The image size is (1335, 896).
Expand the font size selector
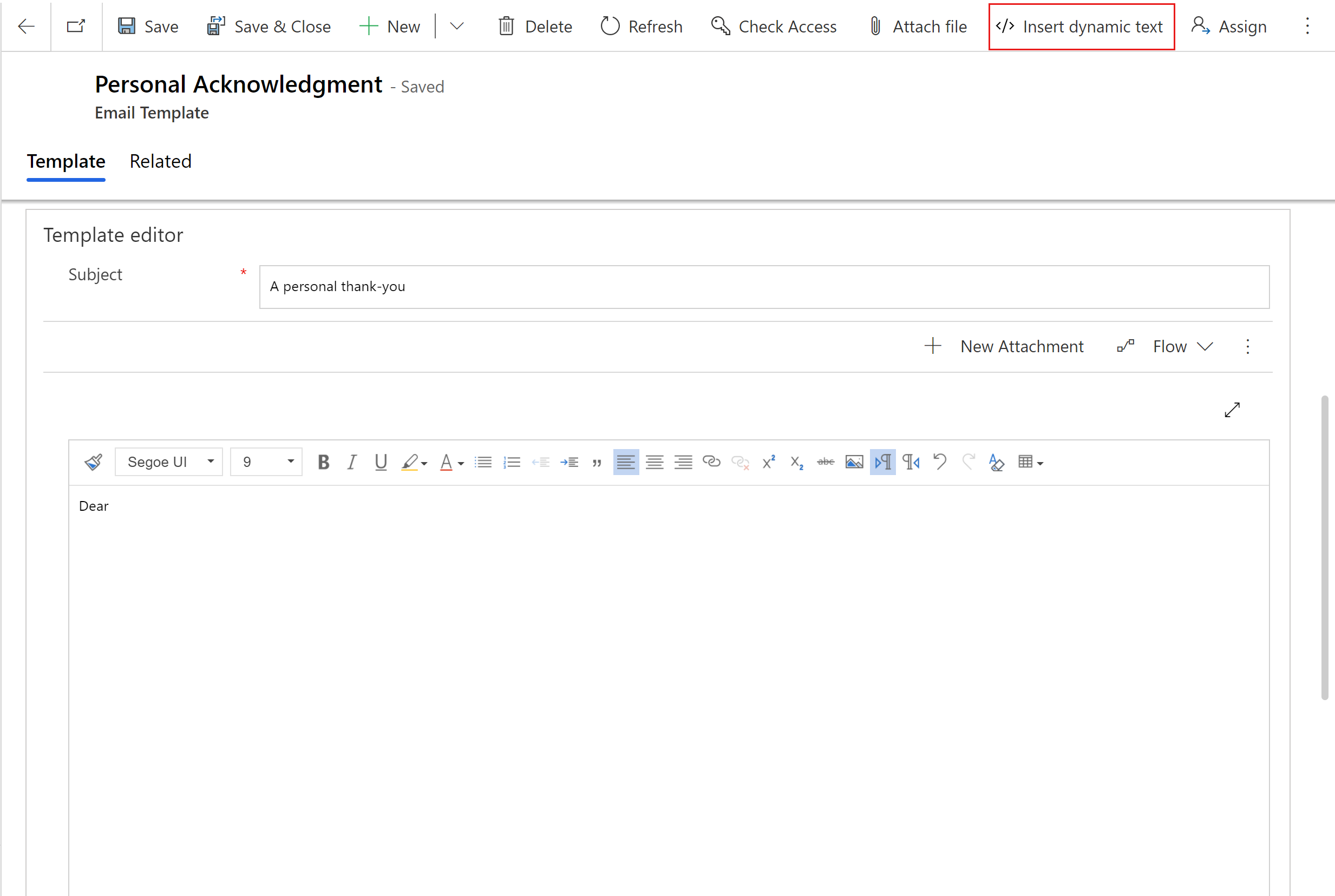click(291, 461)
